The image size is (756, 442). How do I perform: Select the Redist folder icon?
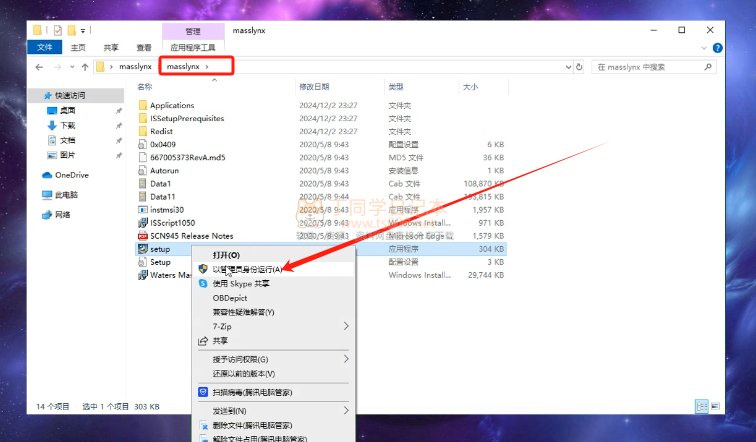point(143,131)
